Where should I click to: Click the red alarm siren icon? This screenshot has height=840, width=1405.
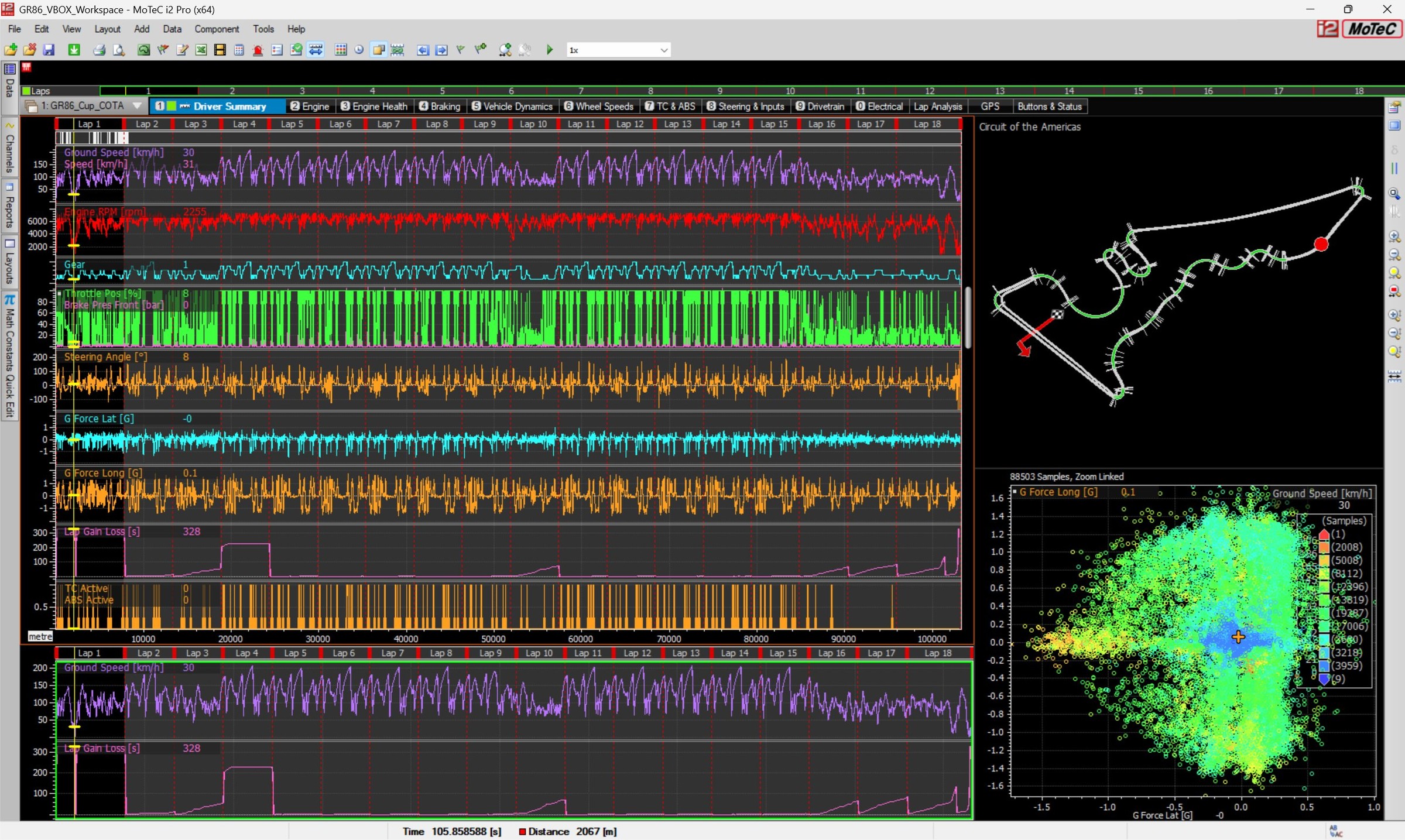coord(258,50)
